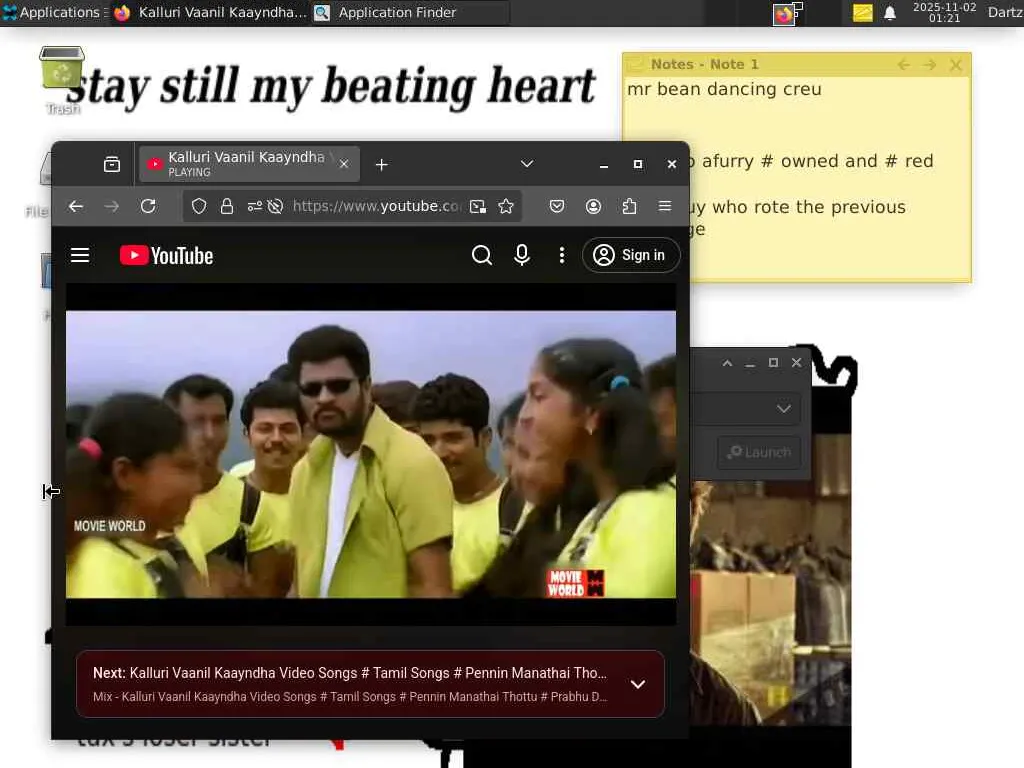
Task: Open site permissions icon in address bar
Action: [x=254, y=206]
